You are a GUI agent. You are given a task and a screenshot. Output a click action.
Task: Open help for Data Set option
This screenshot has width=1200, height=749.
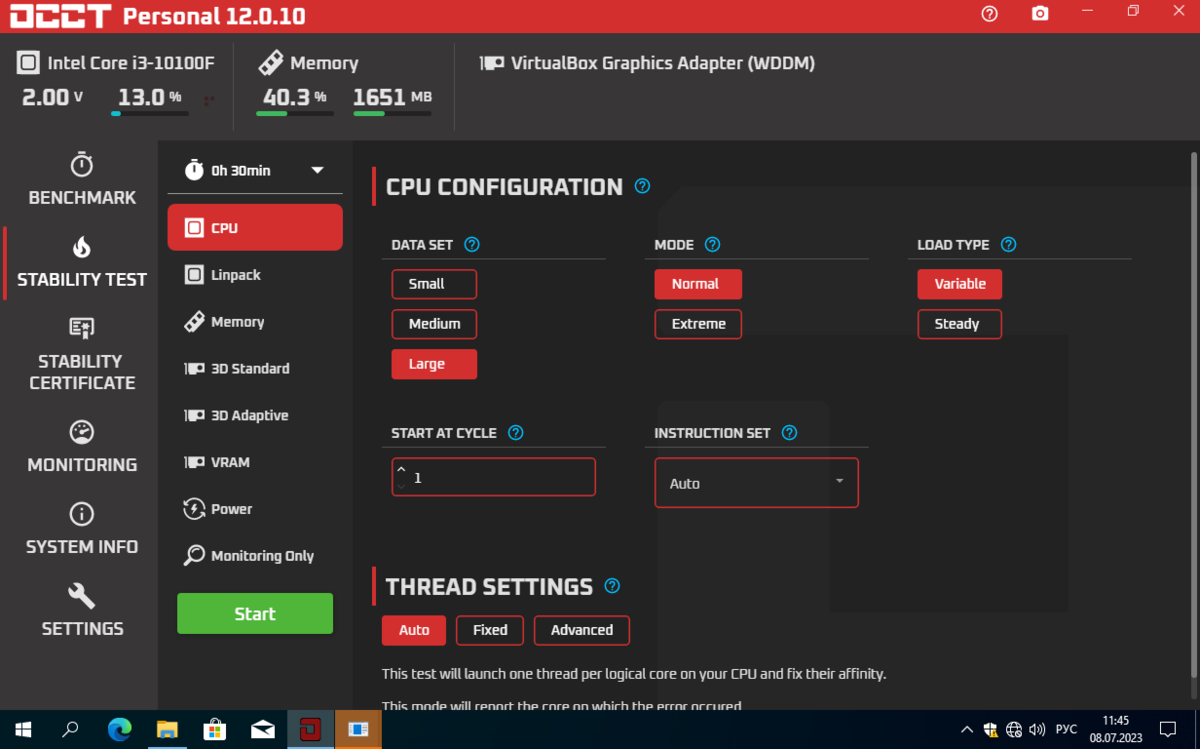(472, 244)
